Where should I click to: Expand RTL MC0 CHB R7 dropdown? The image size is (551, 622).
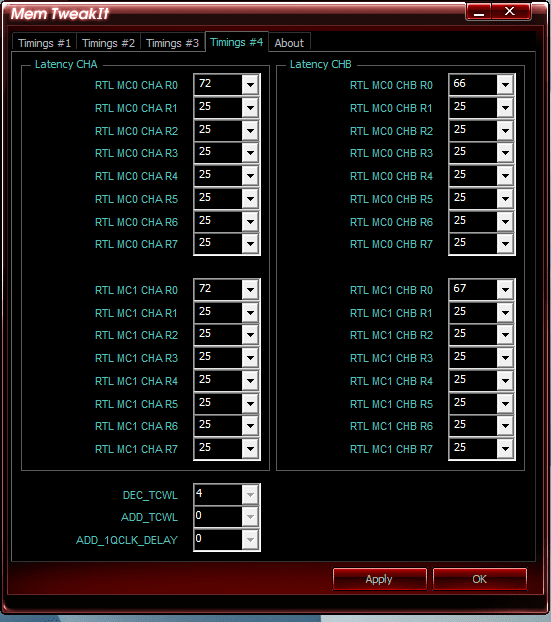tap(505, 244)
